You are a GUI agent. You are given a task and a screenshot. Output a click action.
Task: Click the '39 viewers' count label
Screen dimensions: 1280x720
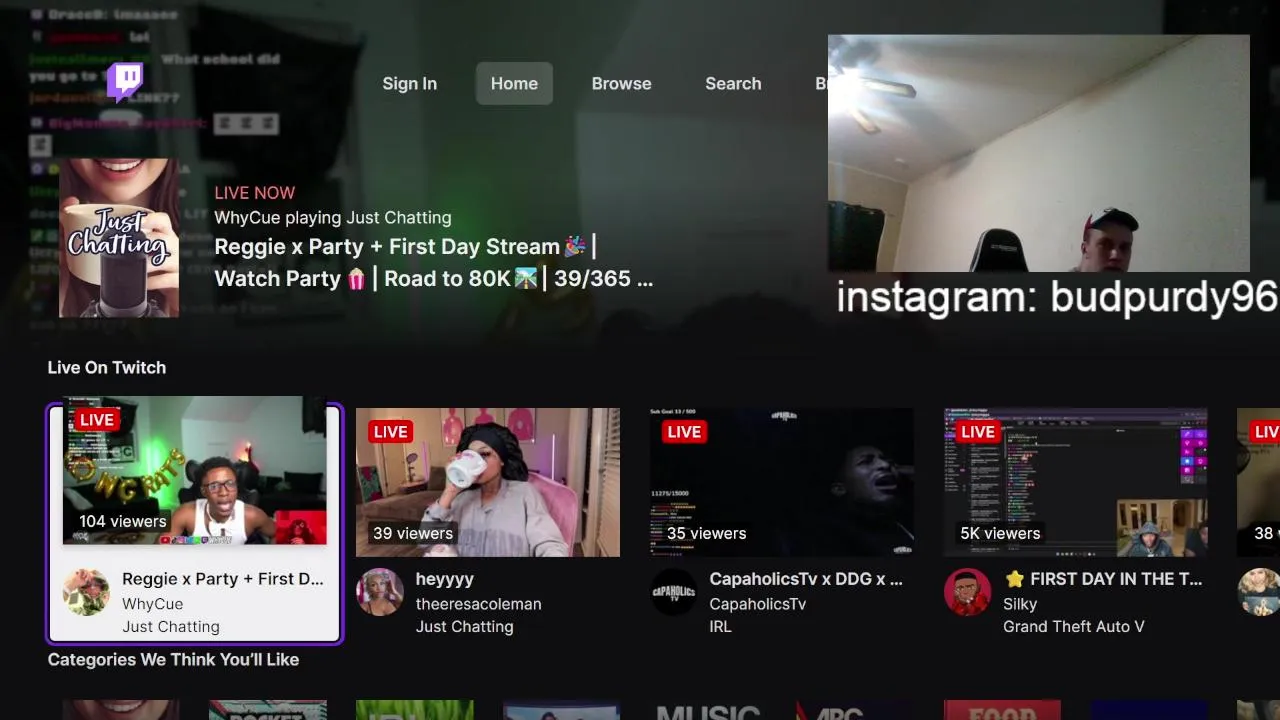click(x=413, y=533)
